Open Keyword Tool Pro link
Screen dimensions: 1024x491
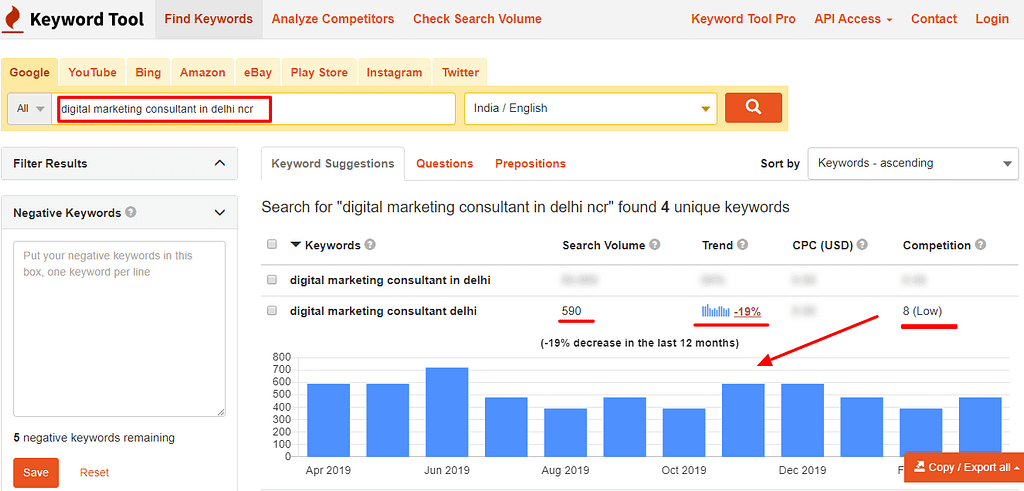coord(743,19)
